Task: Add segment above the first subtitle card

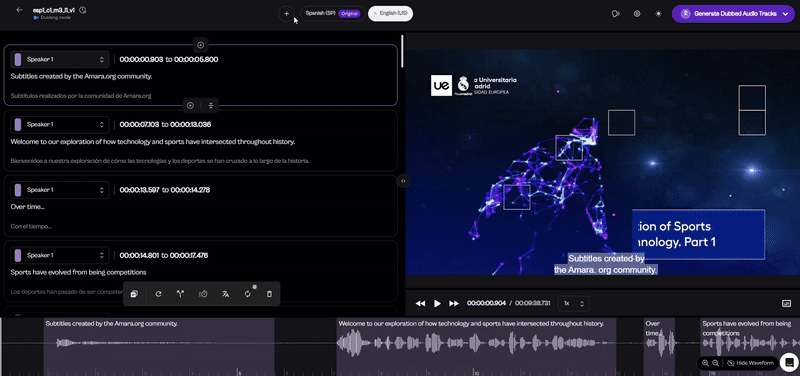Action: (x=201, y=45)
